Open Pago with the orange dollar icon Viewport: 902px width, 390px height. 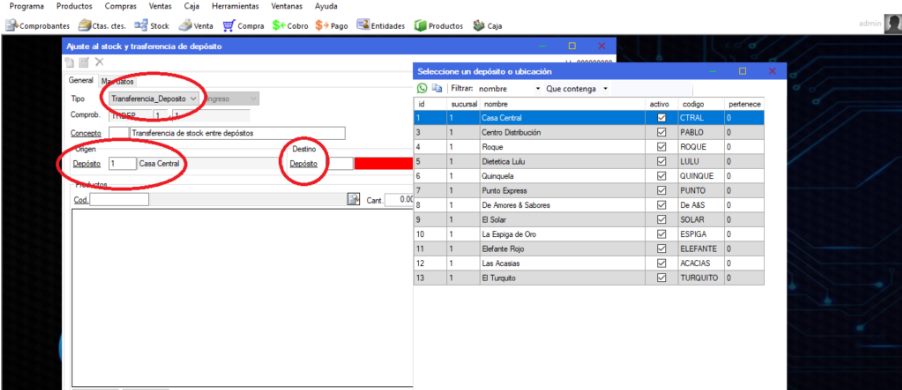click(x=332, y=26)
